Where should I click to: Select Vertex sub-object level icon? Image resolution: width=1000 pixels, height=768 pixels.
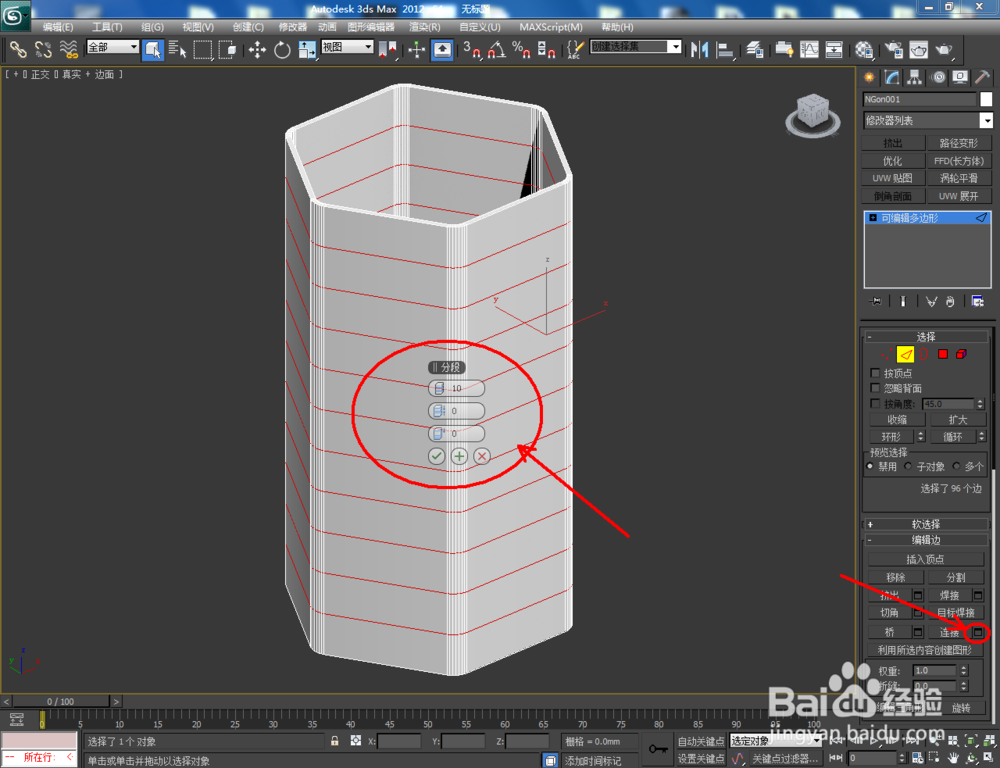pos(886,354)
